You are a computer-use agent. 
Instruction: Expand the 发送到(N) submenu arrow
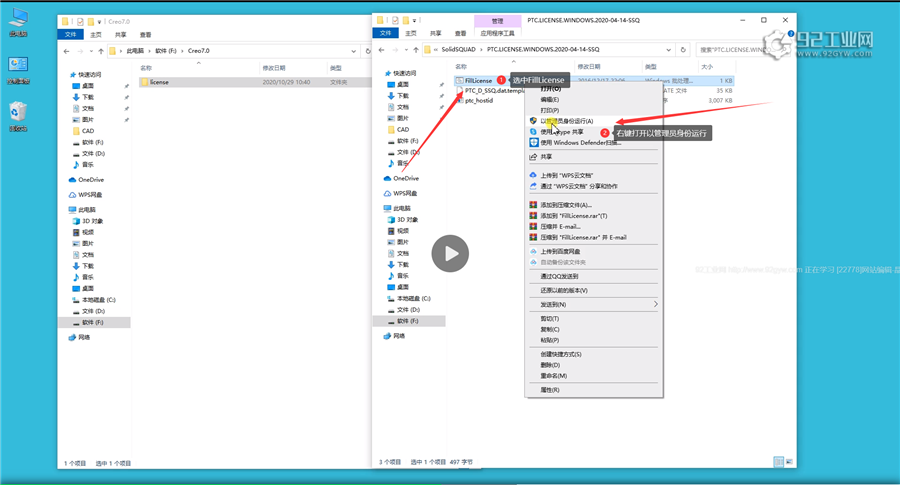pyautogui.click(x=655, y=304)
